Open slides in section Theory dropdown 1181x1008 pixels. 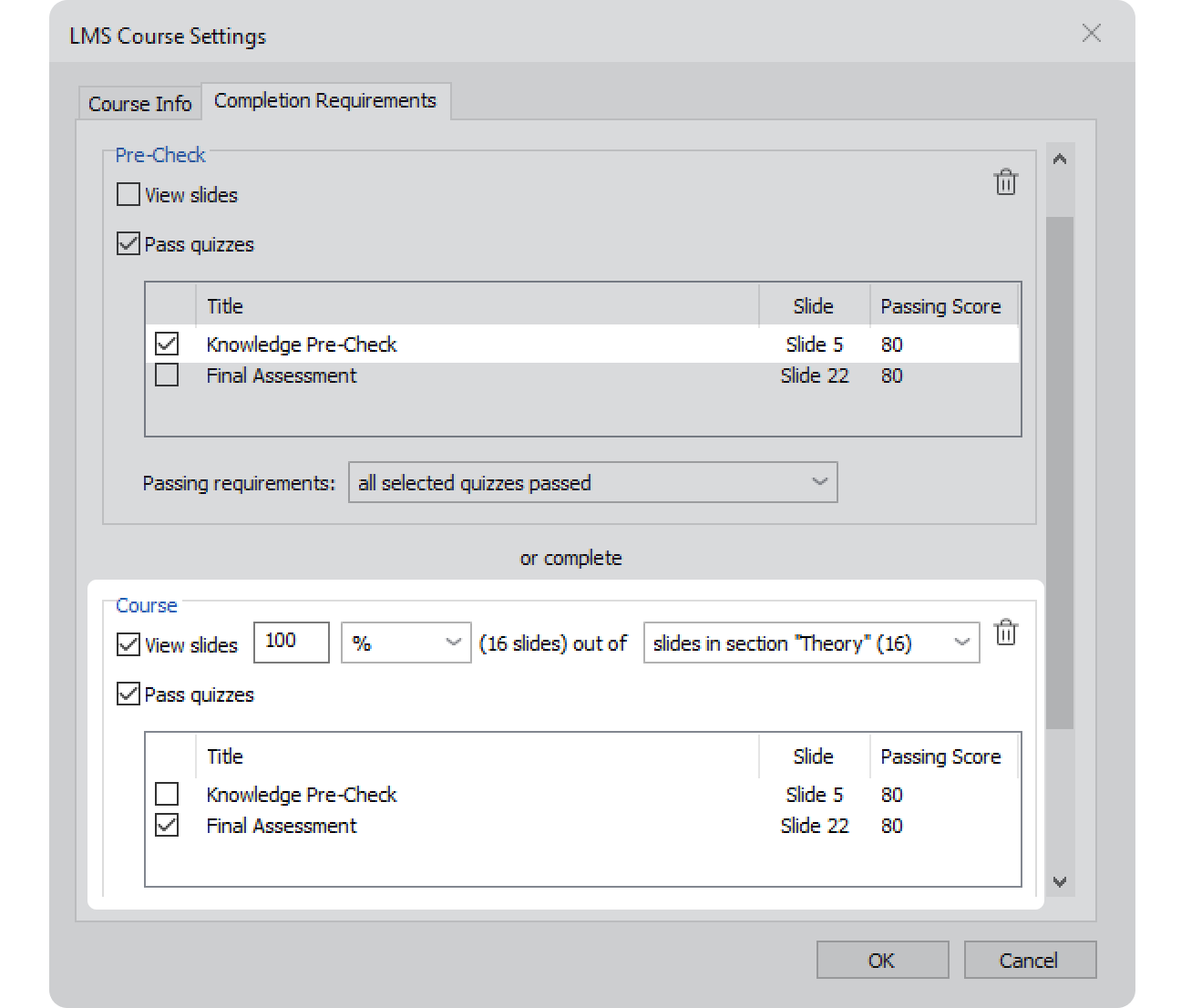(812, 643)
